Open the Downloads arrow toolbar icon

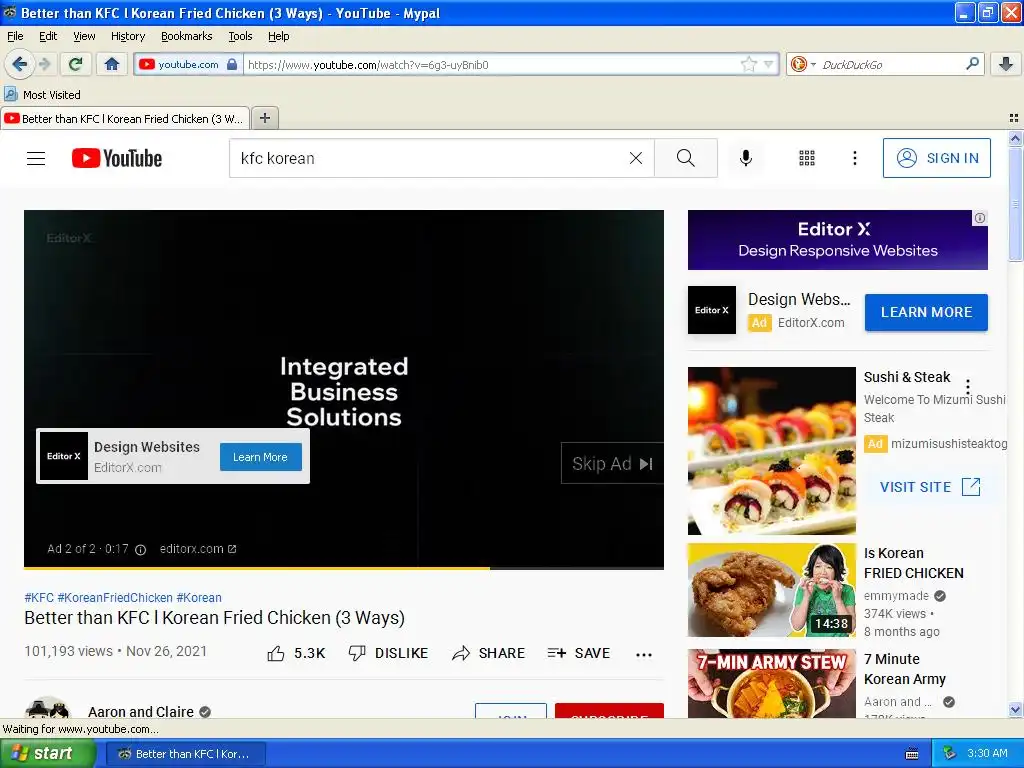click(x=1006, y=64)
